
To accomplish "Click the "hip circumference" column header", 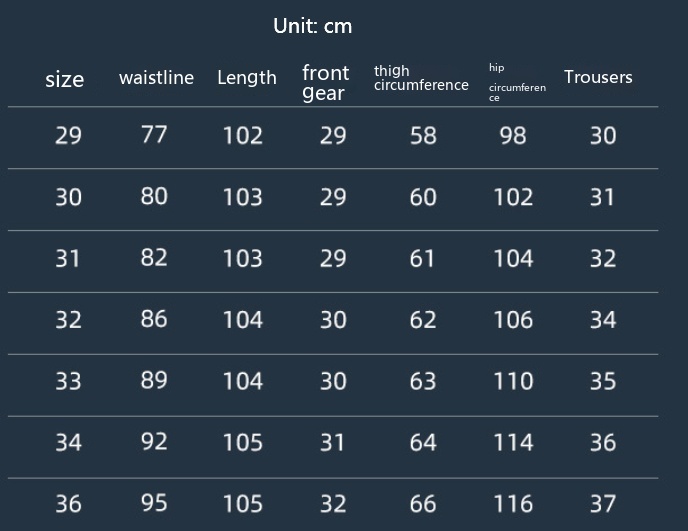I will (x=517, y=83).
